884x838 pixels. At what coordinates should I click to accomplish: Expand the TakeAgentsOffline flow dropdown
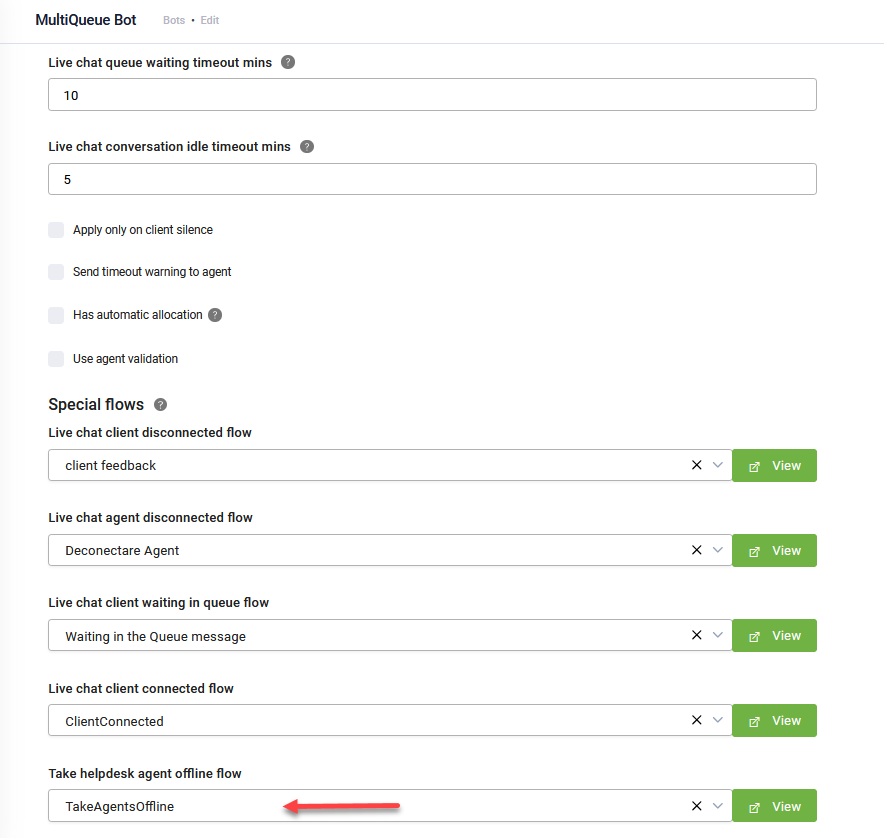pyautogui.click(x=718, y=806)
